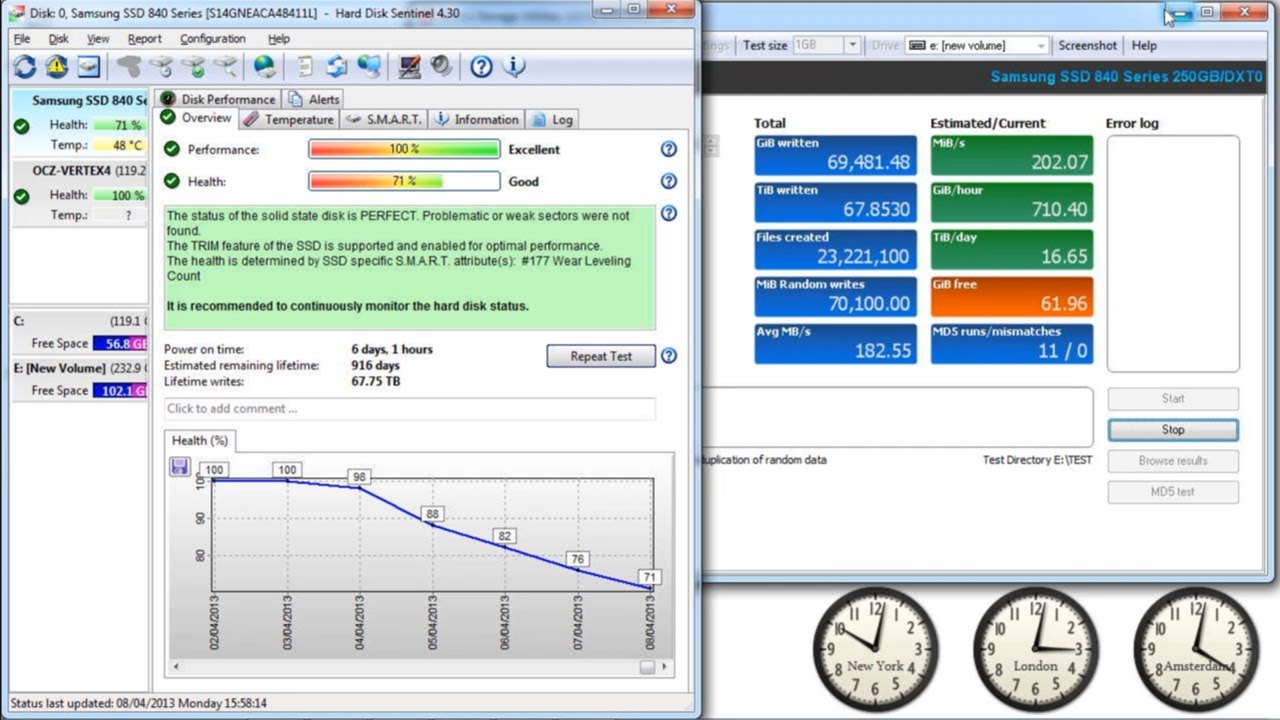Click the disk with magnifier surface test icon

tap(225, 67)
